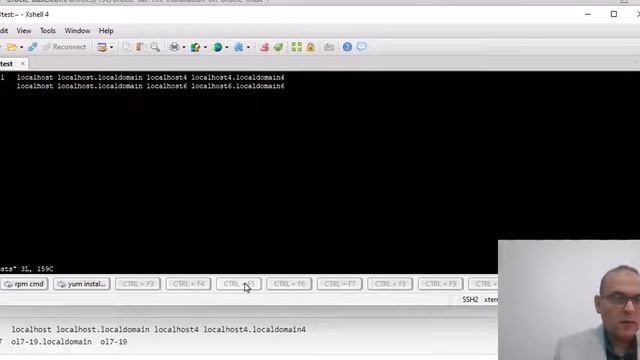Close the test session tab
640x360 pixels.
pyautogui.click(x=23, y=63)
